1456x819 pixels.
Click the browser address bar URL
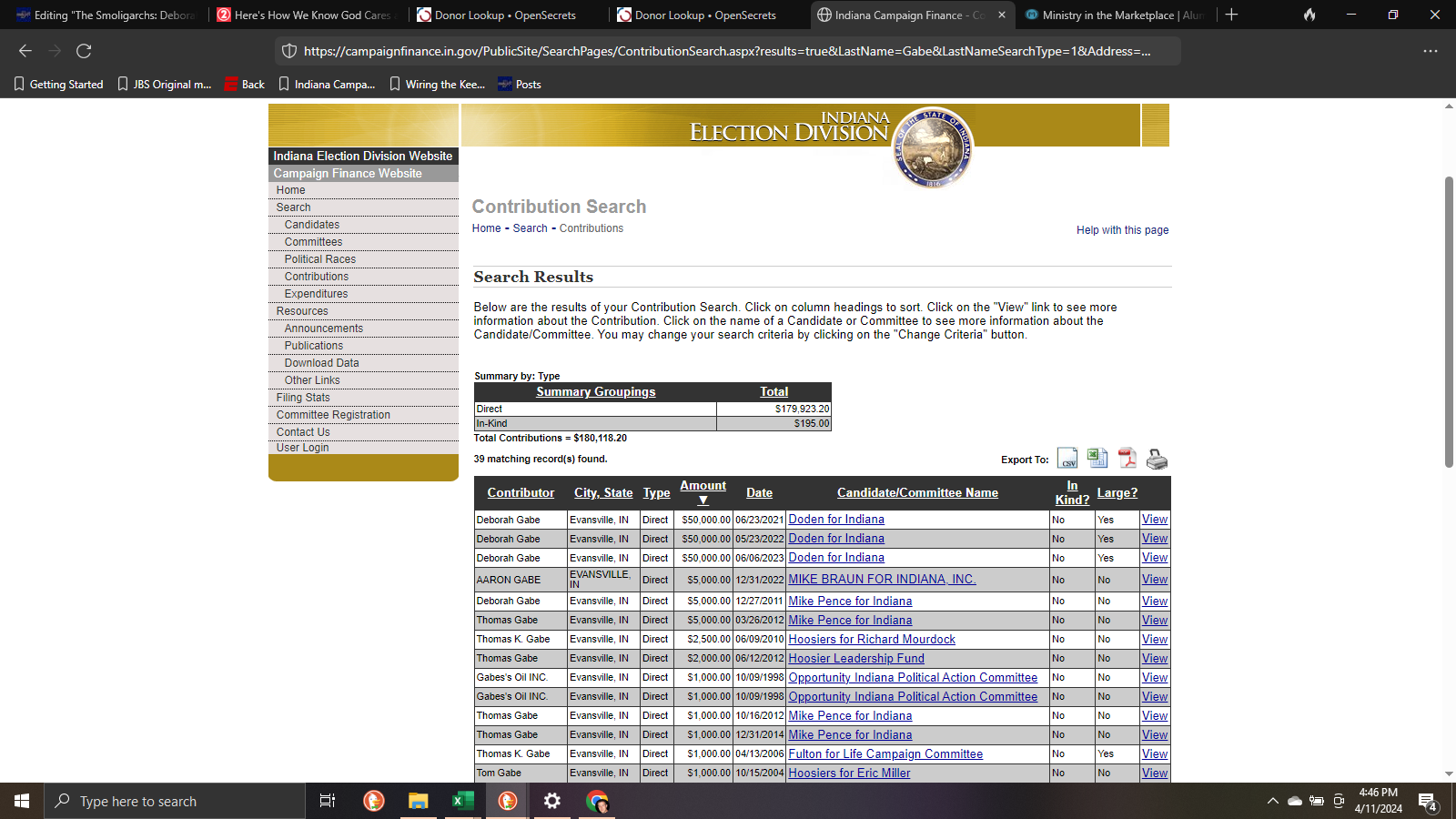pos(727,51)
